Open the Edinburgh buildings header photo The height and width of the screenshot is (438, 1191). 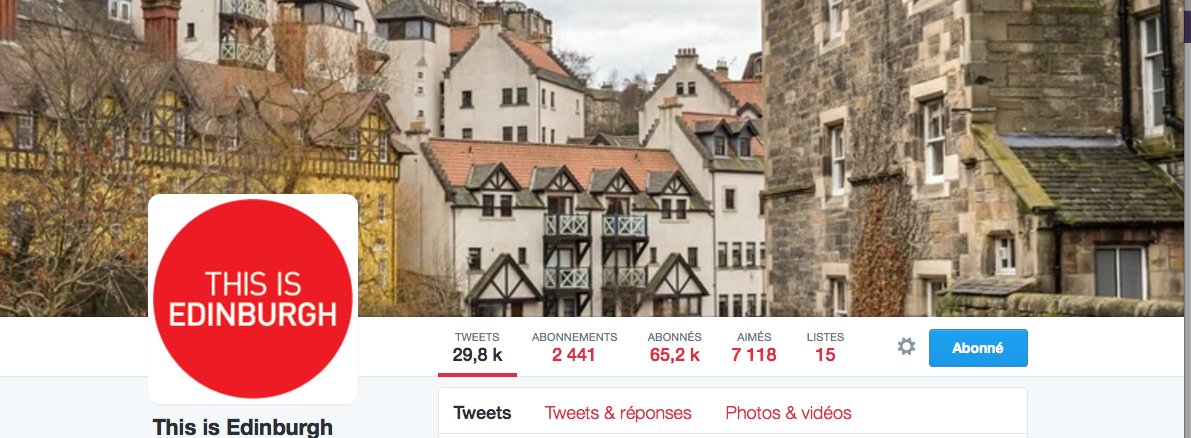[x=596, y=158]
